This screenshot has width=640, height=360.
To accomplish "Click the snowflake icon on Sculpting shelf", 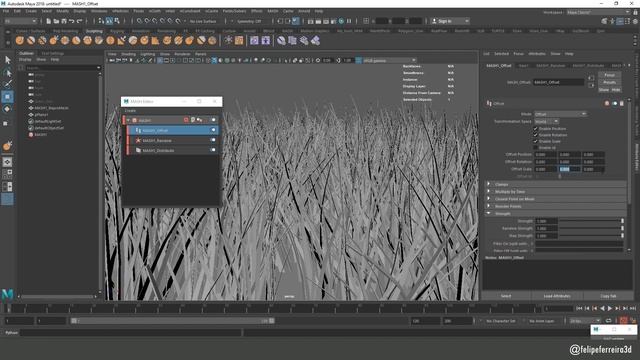I will pyautogui.click(x=228, y=40).
